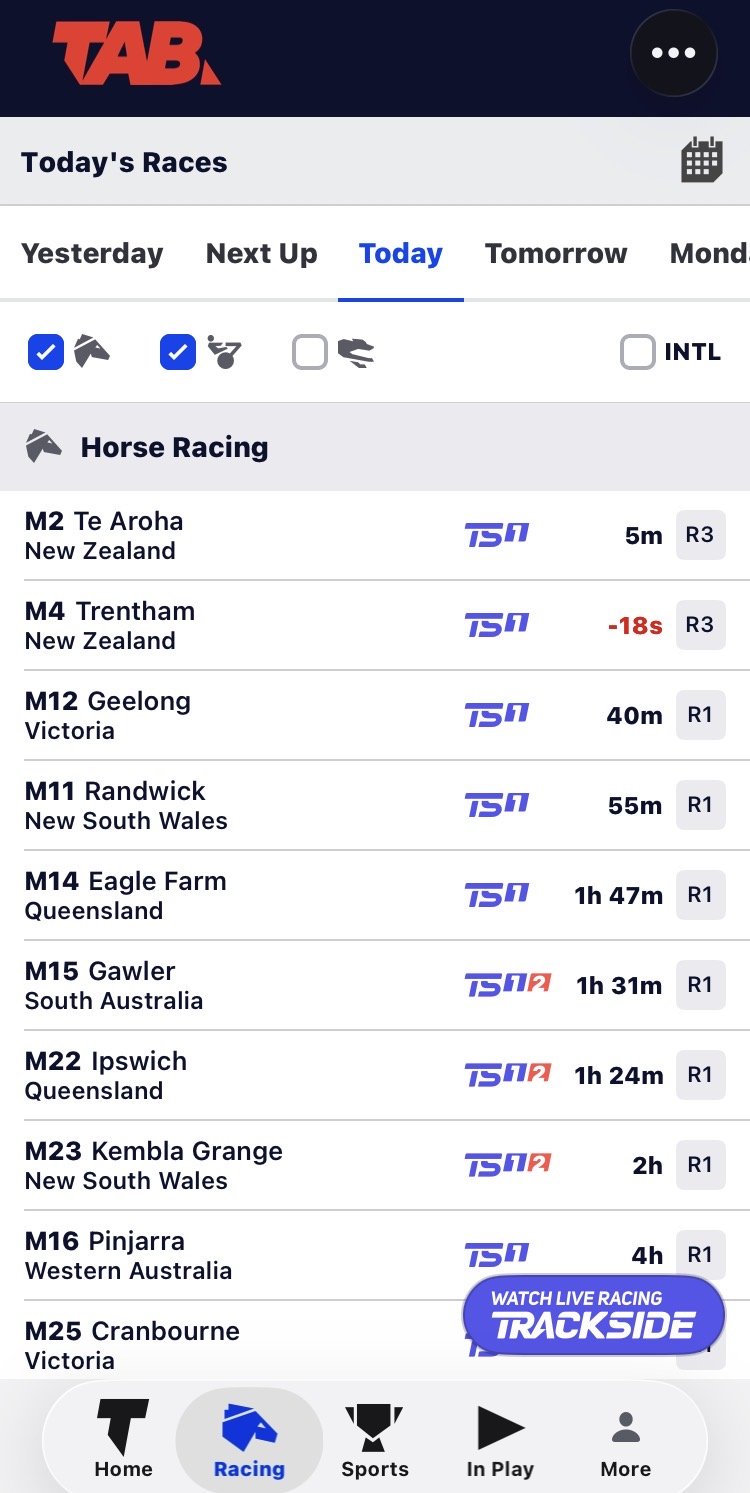
Task: Go to Home in bottom navigation
Action: [123, 1440]
